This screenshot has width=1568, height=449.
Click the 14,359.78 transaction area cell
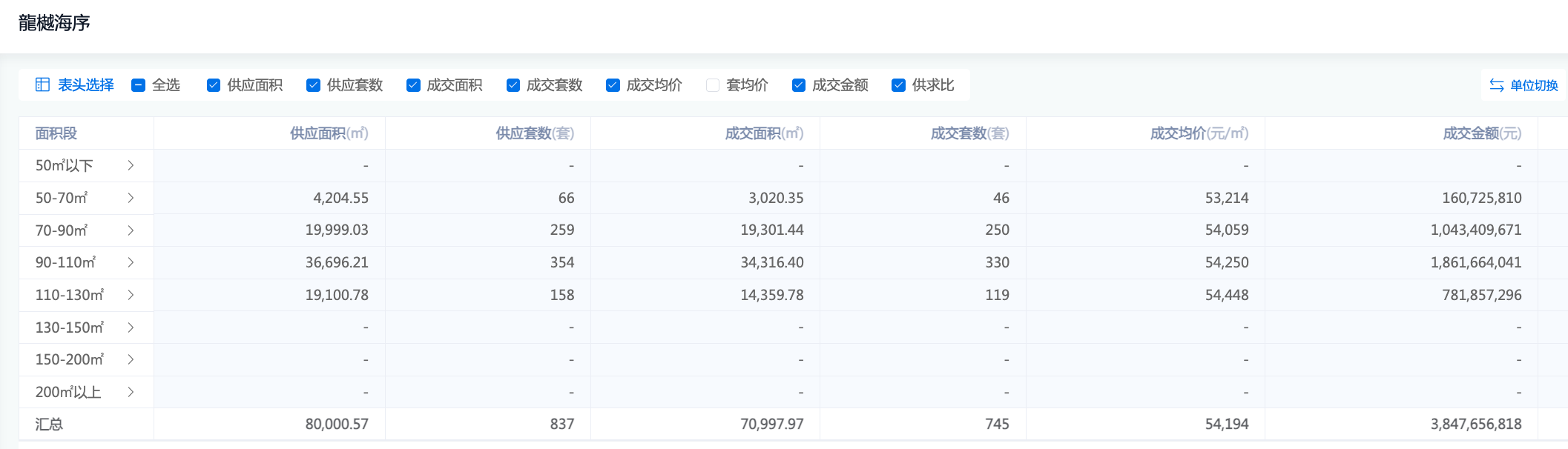772,295
